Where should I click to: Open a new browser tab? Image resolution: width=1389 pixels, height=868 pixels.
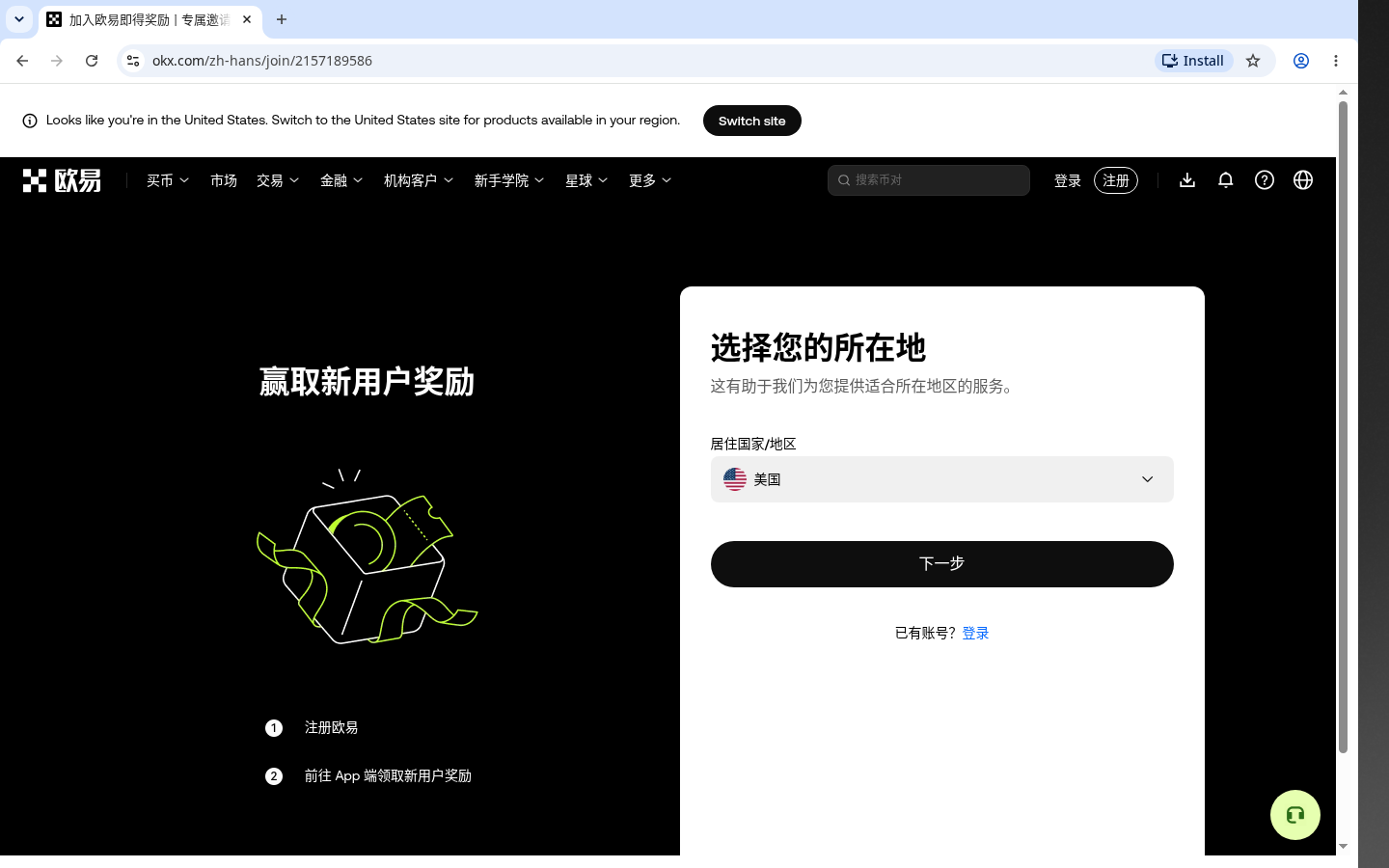pos(282,19)
